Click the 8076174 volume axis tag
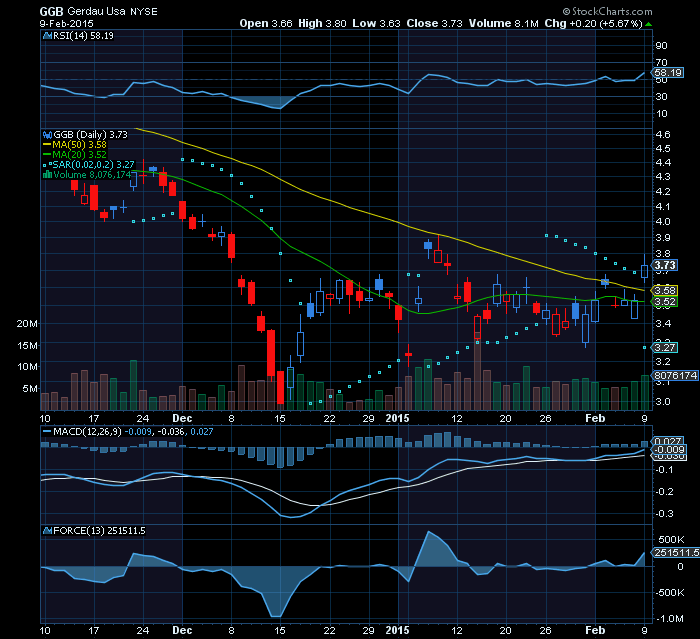Screen dimensions: 700x639 (x=675, y=376)
